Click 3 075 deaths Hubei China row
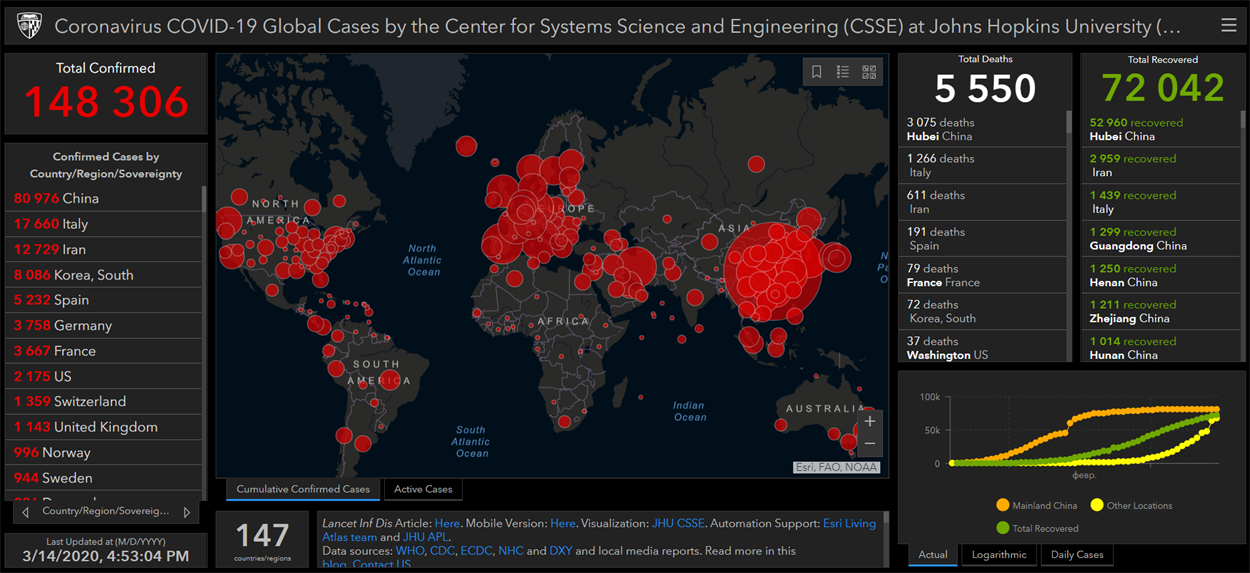1250x573 pixels. 983,129
